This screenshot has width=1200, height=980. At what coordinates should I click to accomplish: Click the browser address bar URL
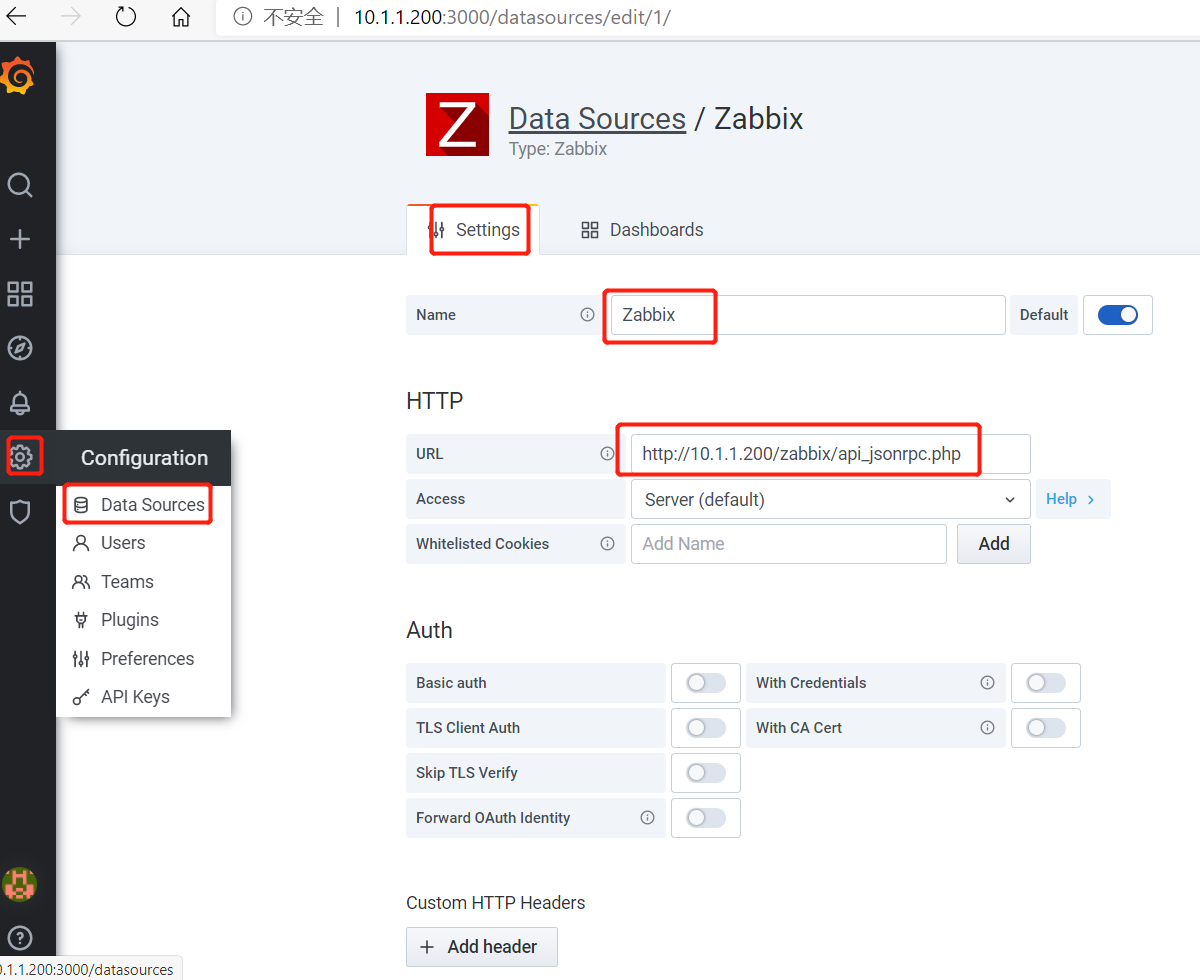(x=512, y=17)
